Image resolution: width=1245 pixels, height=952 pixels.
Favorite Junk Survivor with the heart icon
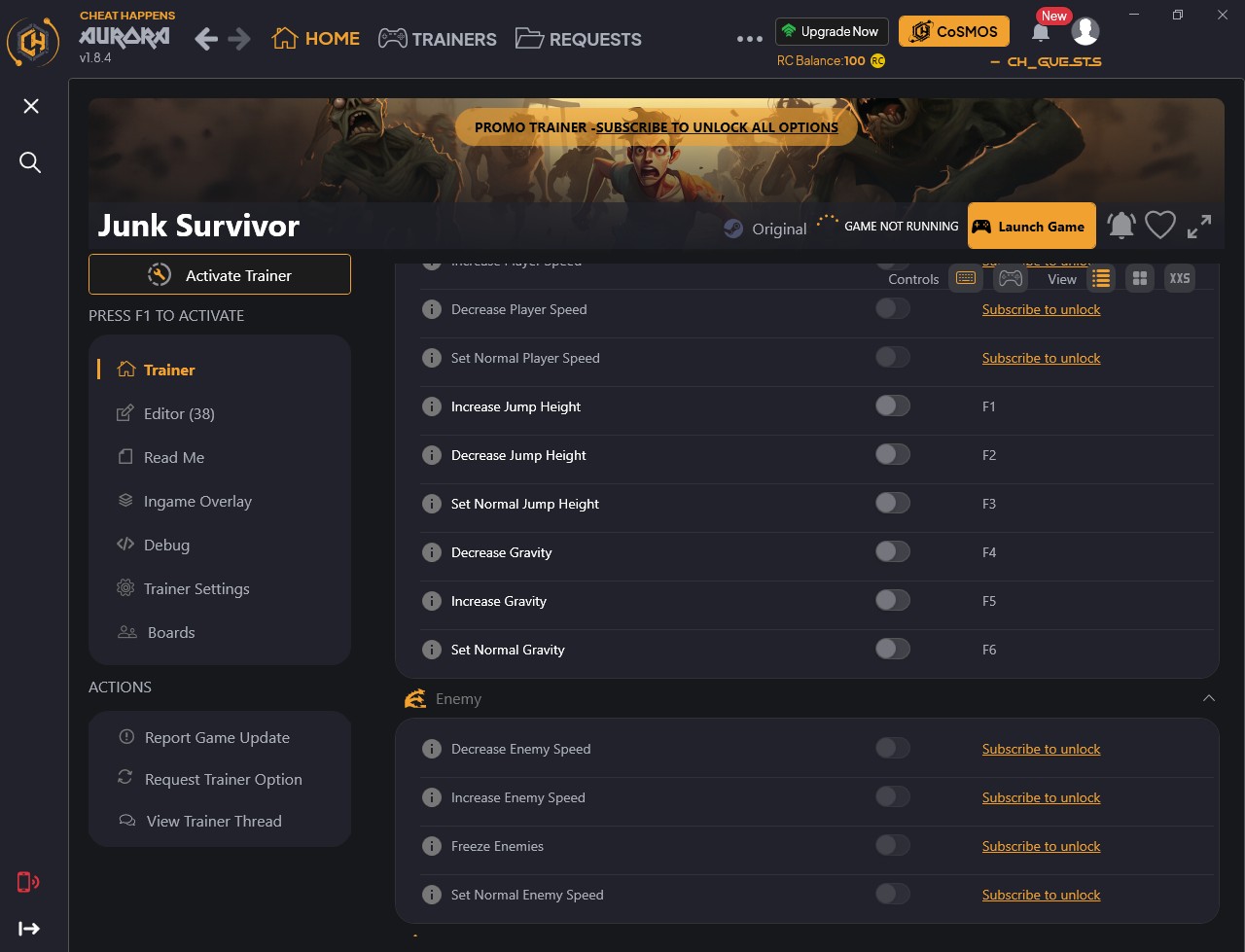tap(1160, 226)
